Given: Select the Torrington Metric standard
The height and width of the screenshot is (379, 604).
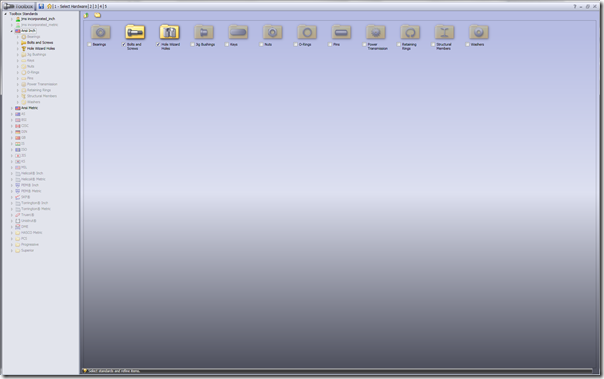Looking at the screenshot, I should 36,209.
